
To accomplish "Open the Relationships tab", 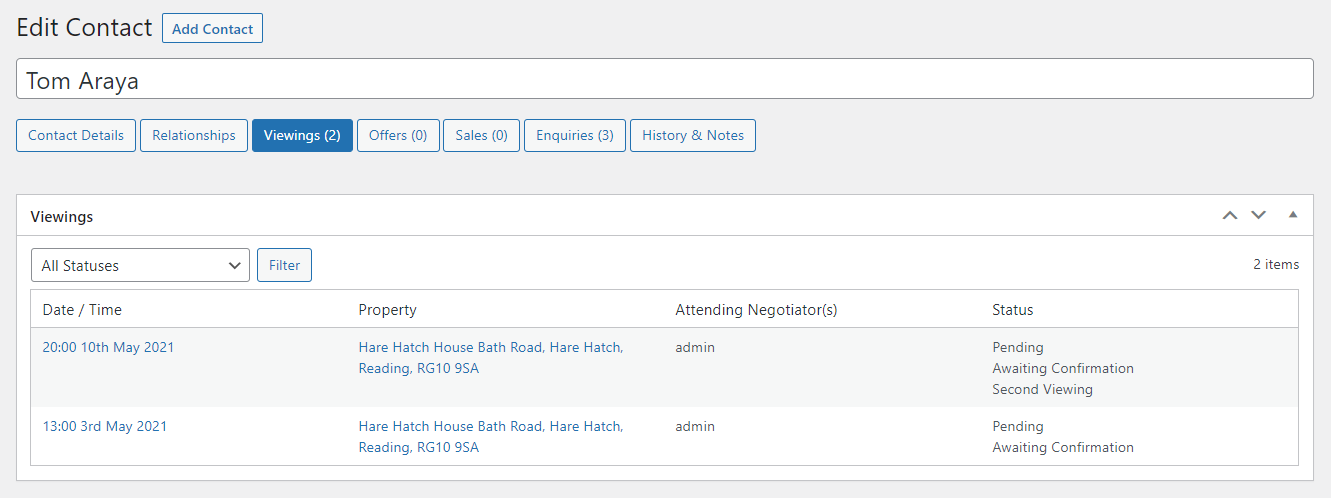I will click(194, 135).
